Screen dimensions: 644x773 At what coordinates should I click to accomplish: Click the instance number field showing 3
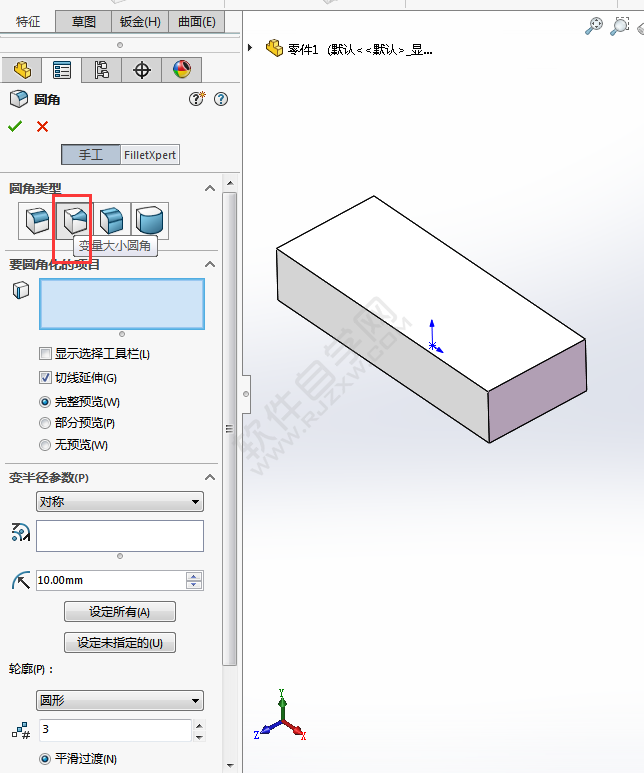point(115,730)
